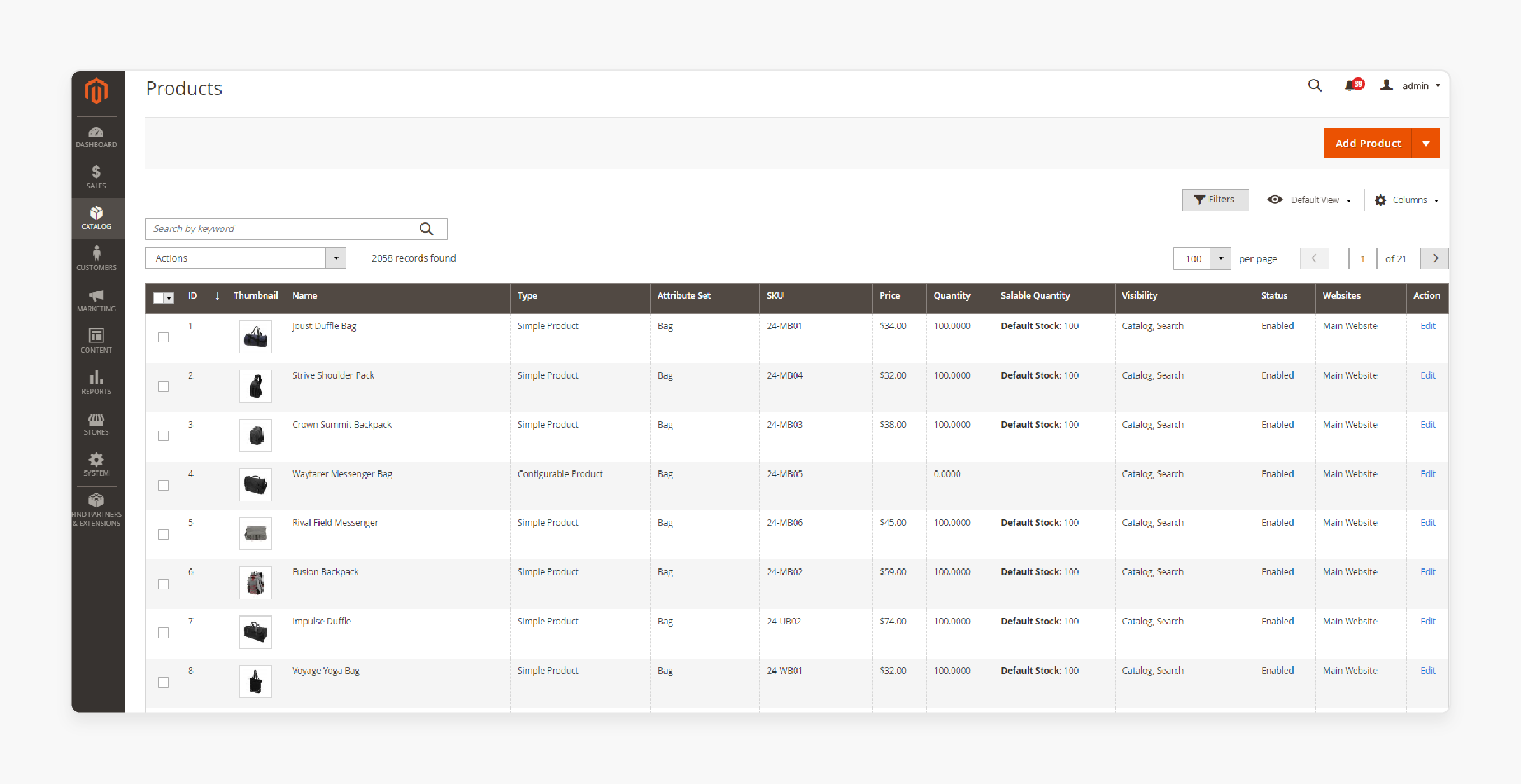Go to previous page arrow

1314,258
